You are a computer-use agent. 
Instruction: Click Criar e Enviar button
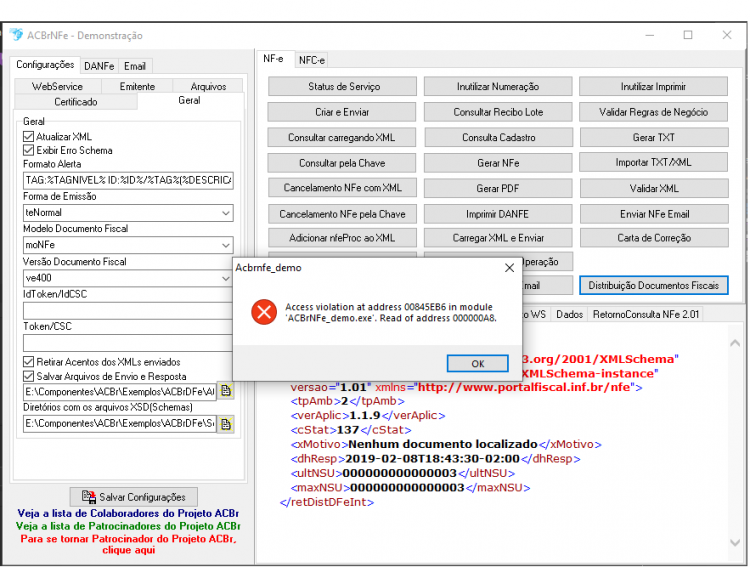[x=342, y=112]
